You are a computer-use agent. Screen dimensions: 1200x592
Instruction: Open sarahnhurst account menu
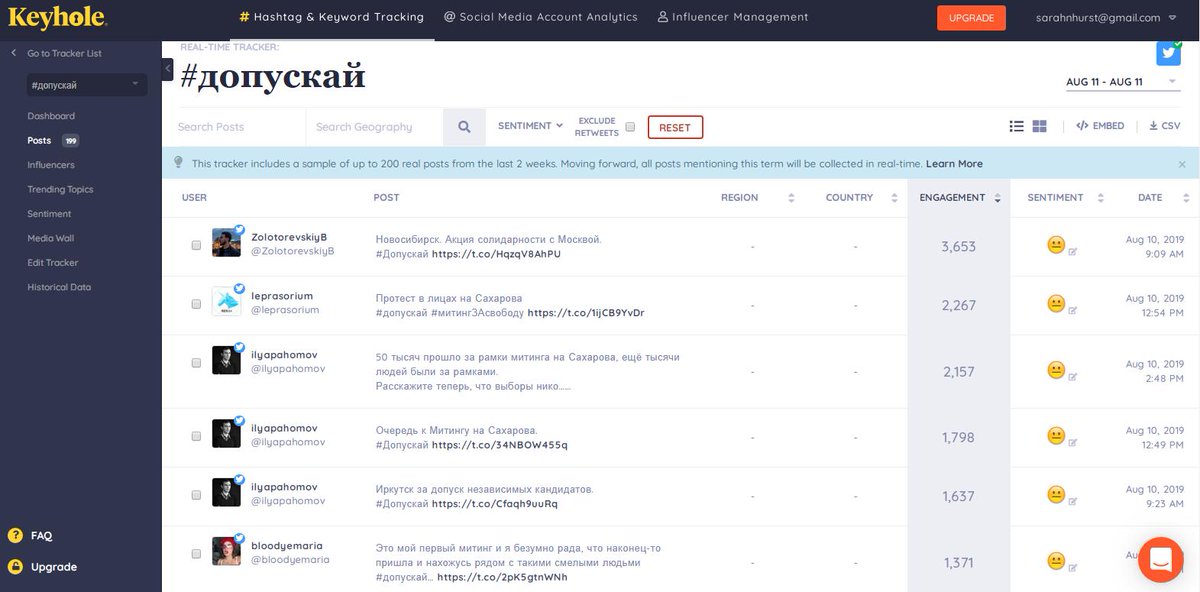(x=1104, y=18)
